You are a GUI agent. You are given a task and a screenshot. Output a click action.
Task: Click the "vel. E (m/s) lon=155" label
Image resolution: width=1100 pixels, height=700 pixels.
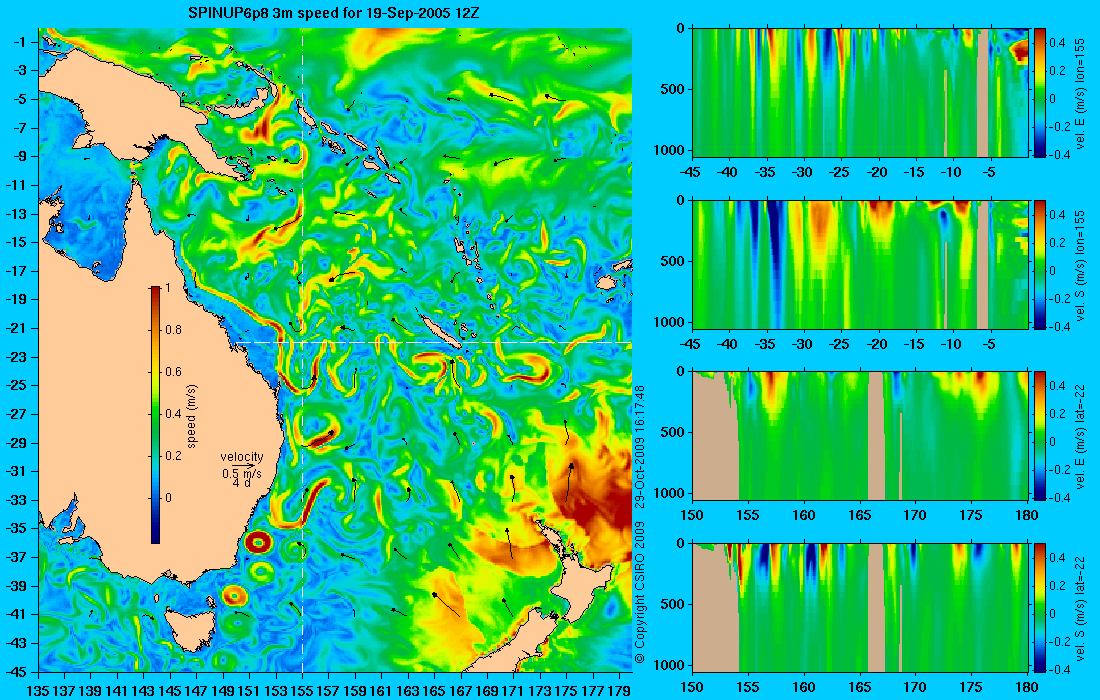click(x=1081, y=92)
